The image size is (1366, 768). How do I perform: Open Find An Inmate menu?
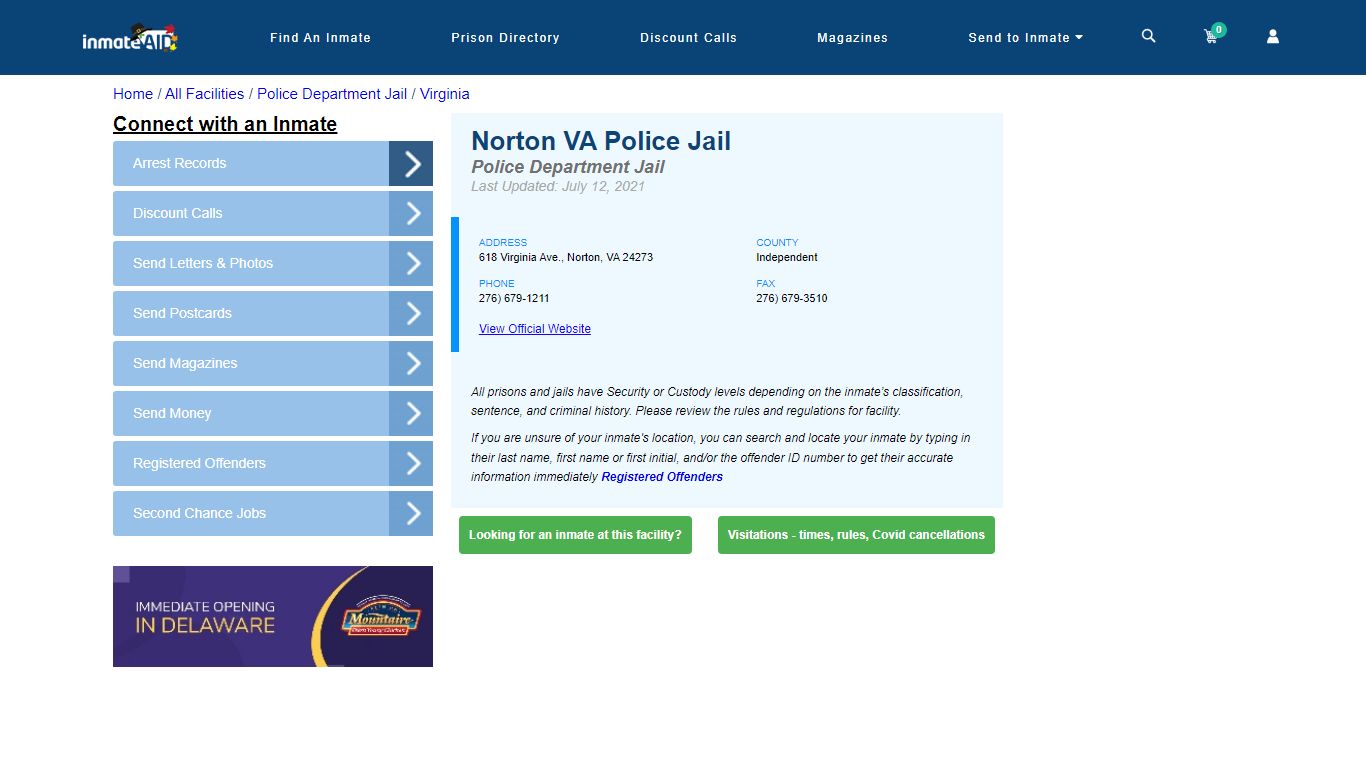pos(320,38)
